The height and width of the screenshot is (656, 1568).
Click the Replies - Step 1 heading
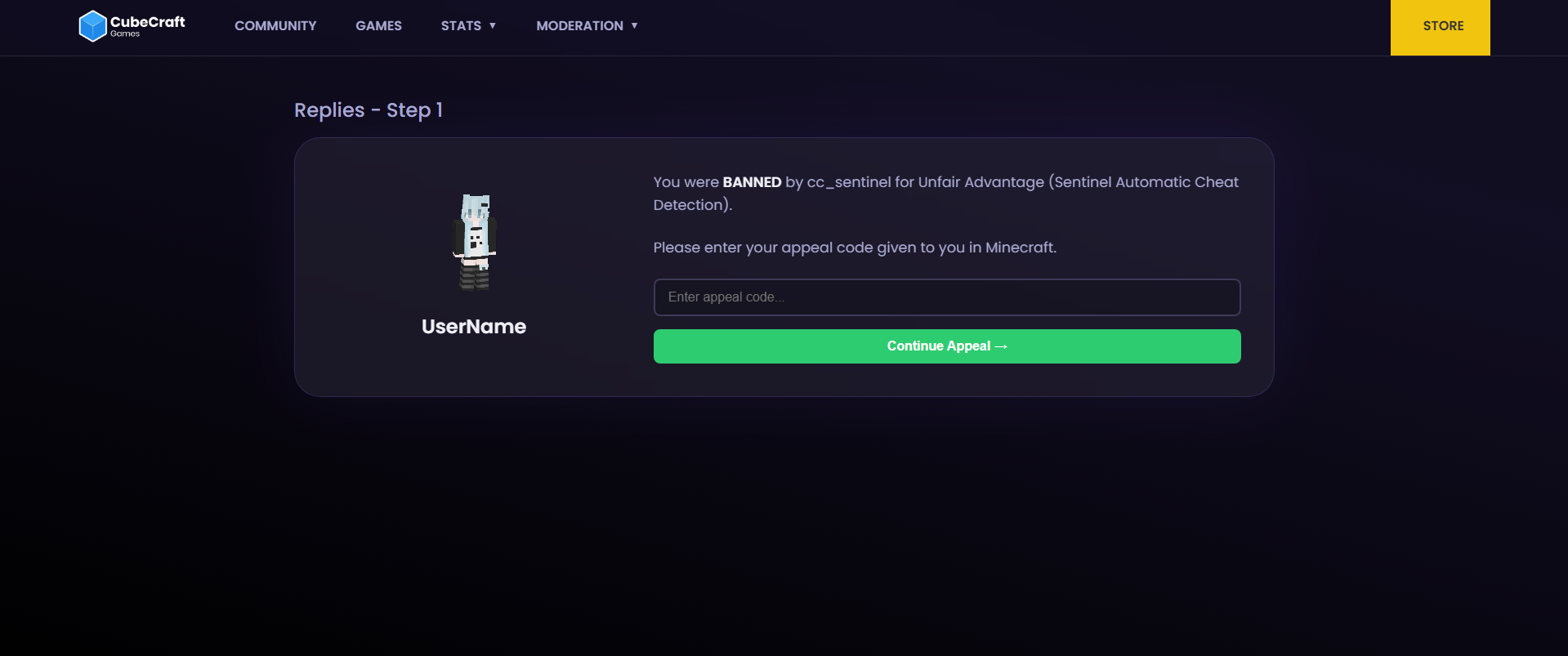369,110
